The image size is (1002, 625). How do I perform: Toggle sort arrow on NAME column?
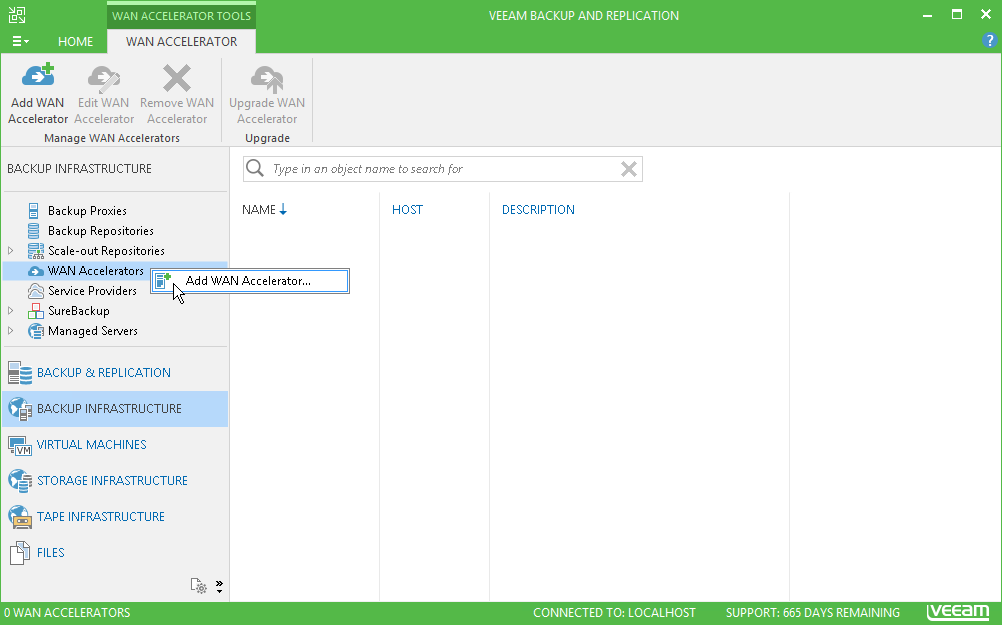[x=283, y=210]
